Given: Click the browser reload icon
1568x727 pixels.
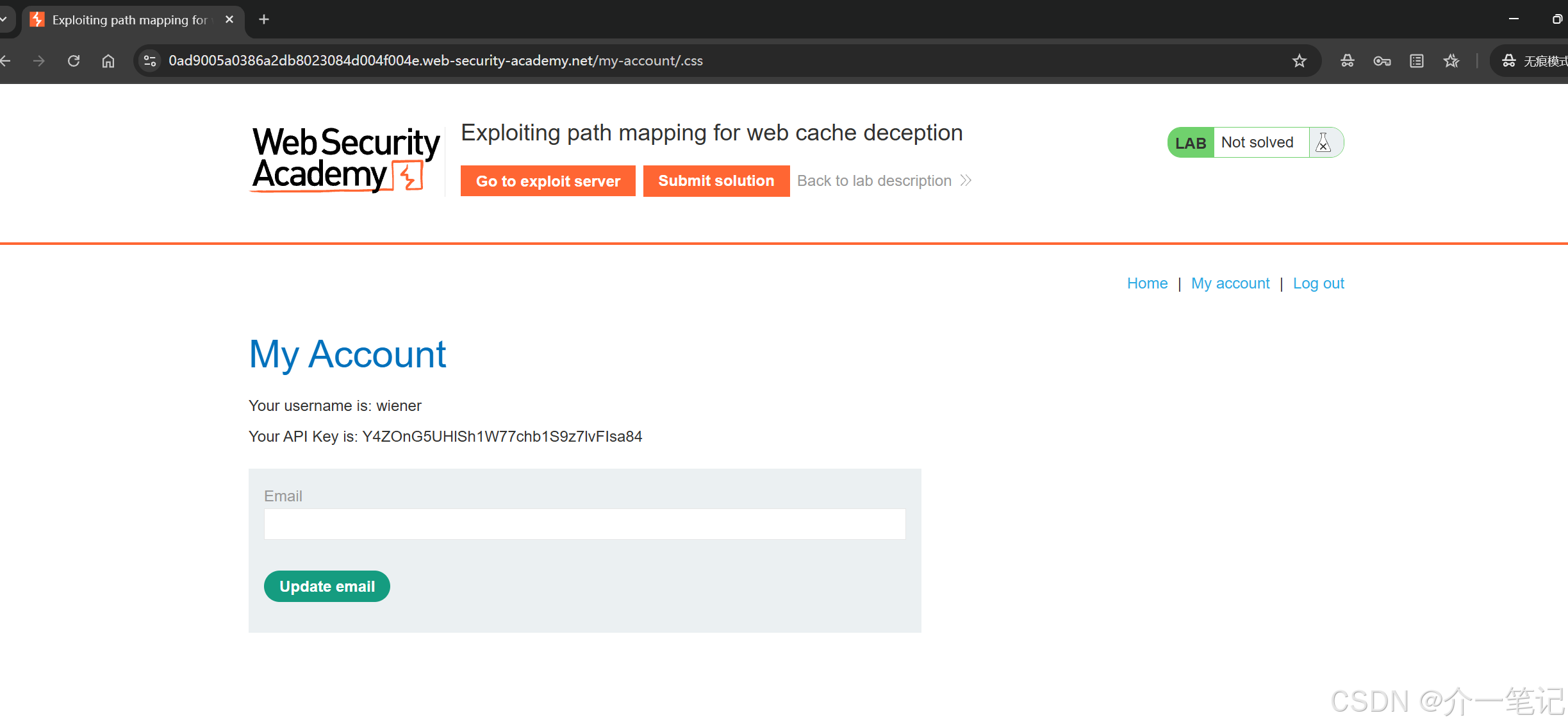Looking at the screenshot, I should (74, 61).
